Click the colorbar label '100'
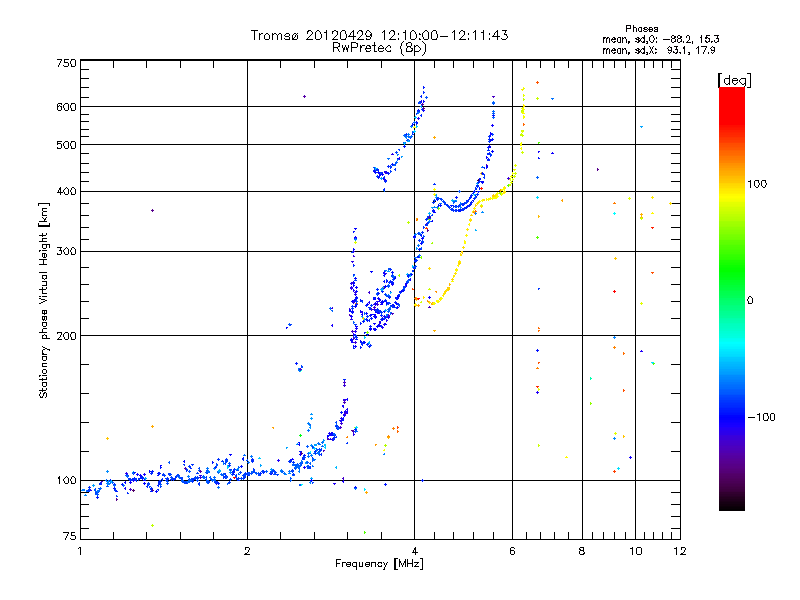 (x=757, y=184)
